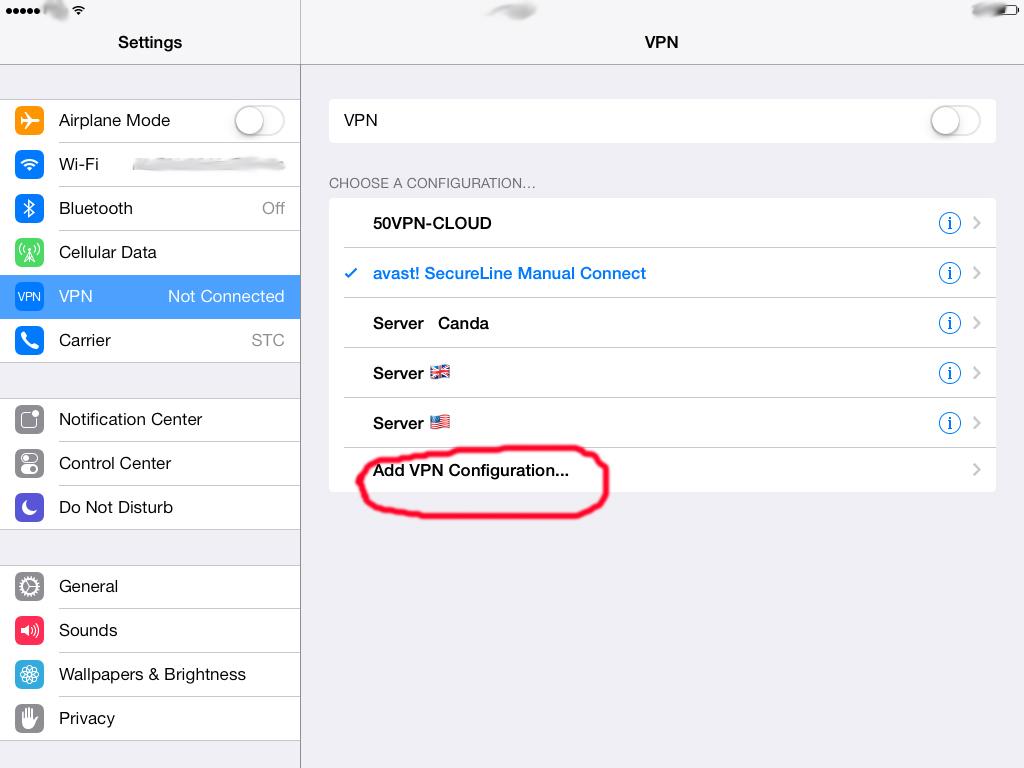Select Server with UK flag configuration
This screenshot has width=1024, height=768.
[412, 373]
